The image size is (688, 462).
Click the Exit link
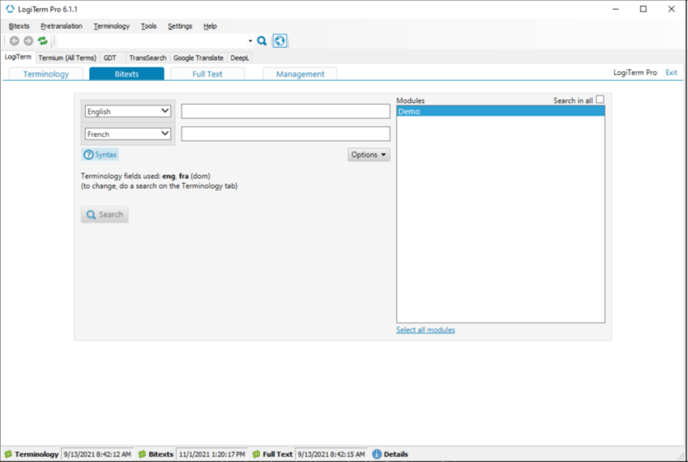[671, 72]
